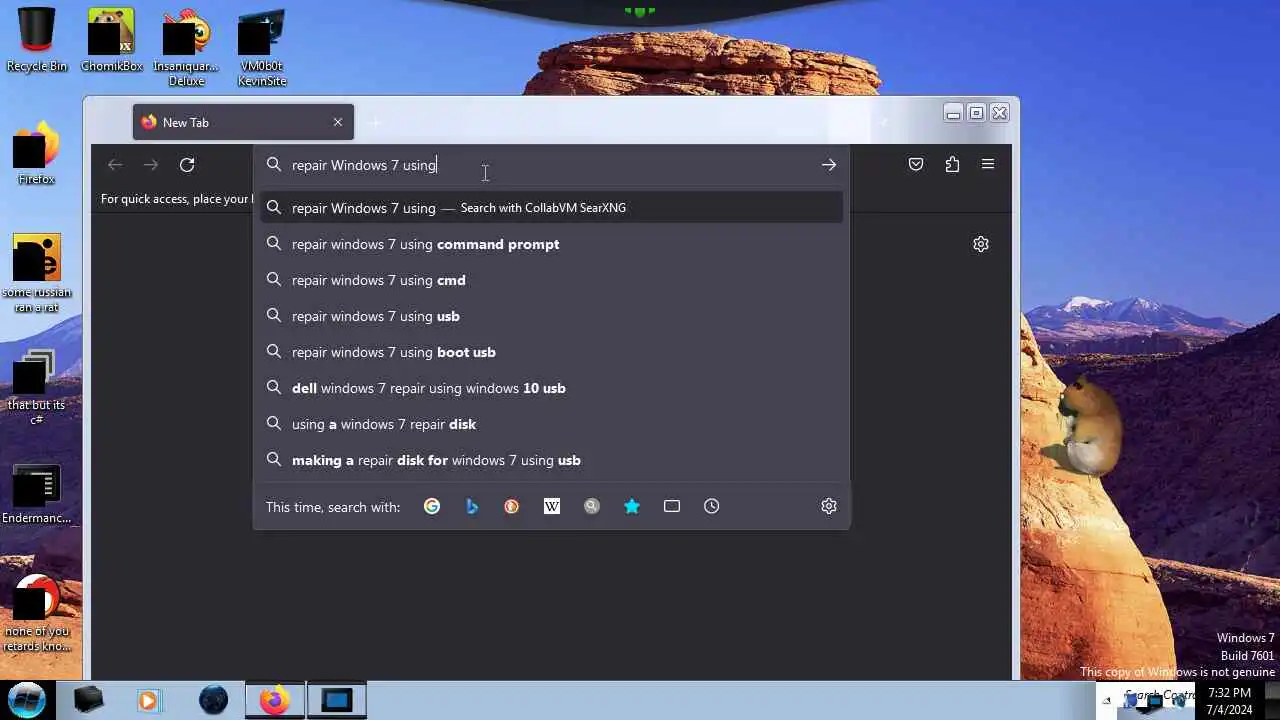Open the Windows Start button
Image resolution: width=1280 pixels, height=720 pixels.
27,699
